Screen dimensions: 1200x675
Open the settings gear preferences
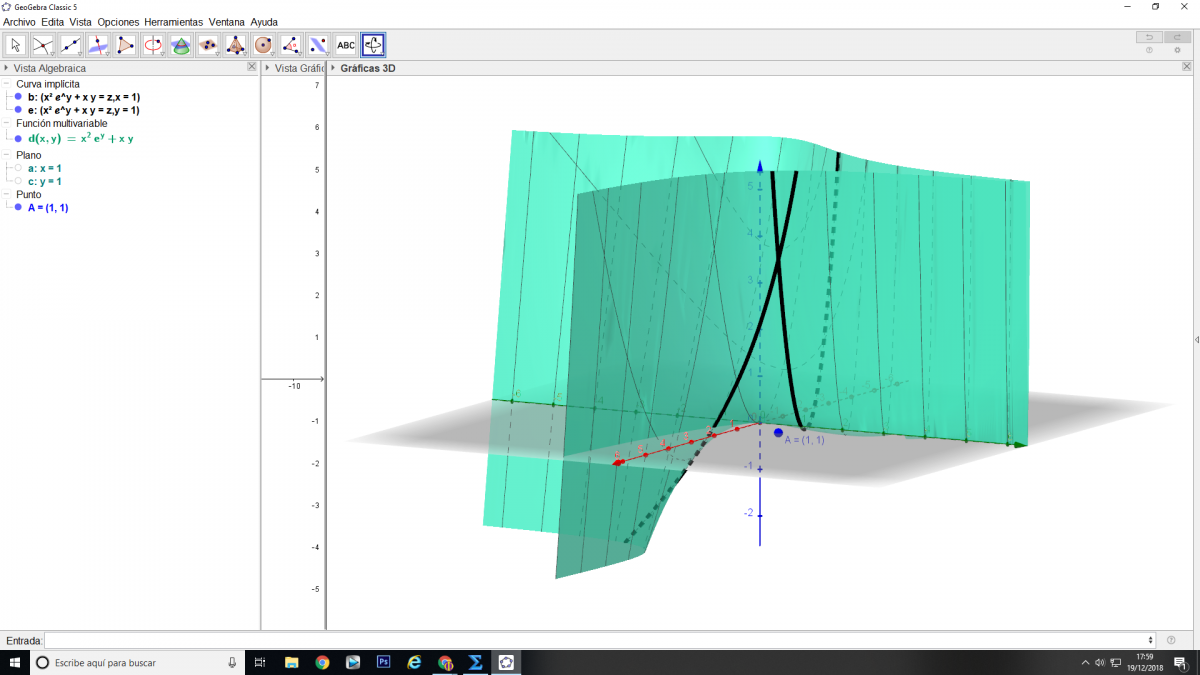pos(1177,50)
